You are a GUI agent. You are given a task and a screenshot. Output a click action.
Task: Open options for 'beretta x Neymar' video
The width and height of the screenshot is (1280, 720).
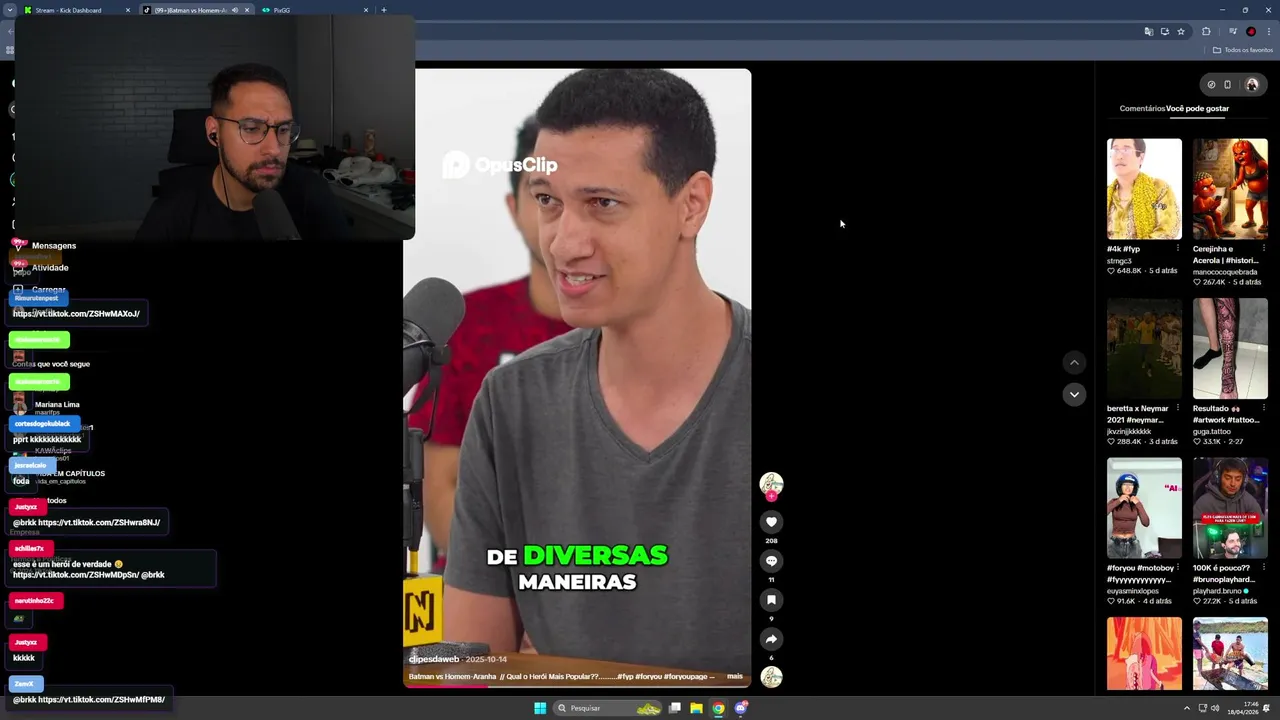coord(1177,408)
